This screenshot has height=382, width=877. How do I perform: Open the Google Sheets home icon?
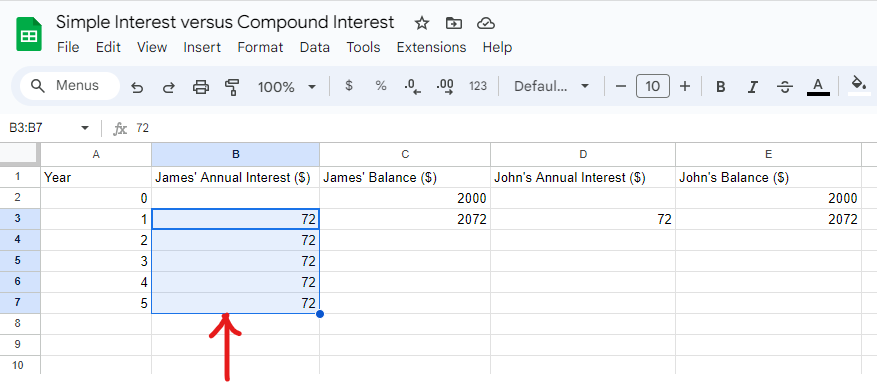click(x=29, y=34)
